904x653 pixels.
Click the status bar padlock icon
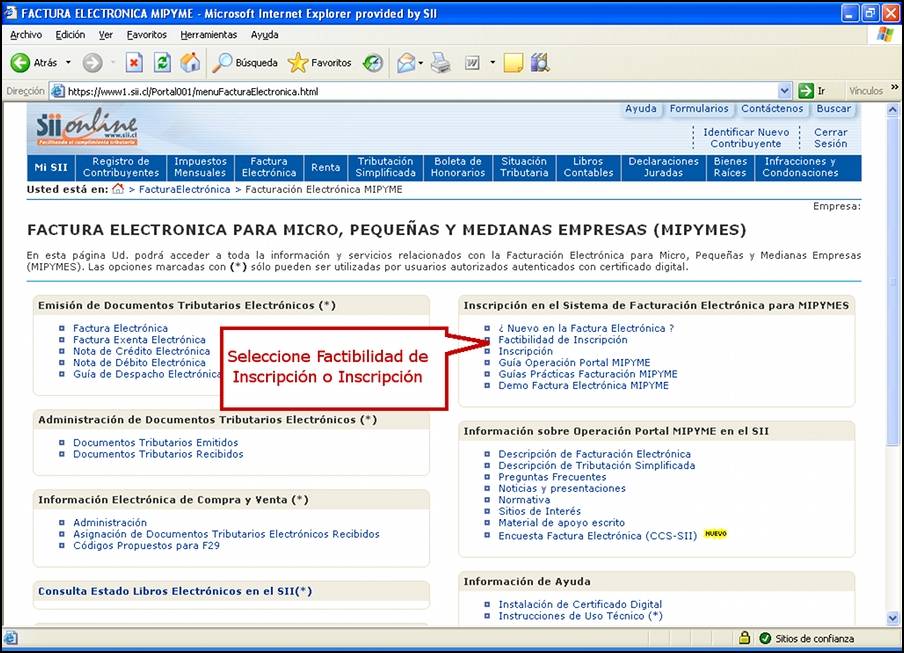pyautogui.click(x=744, y=637)
